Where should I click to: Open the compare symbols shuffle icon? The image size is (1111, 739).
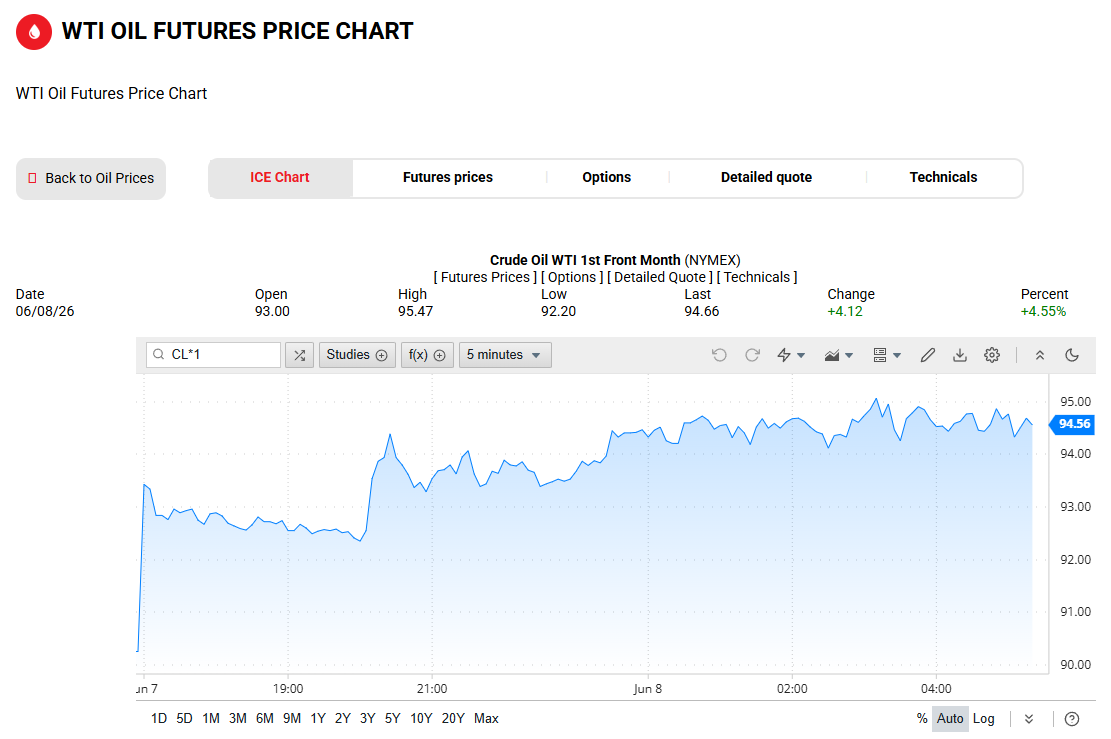(x=300, y=355)
